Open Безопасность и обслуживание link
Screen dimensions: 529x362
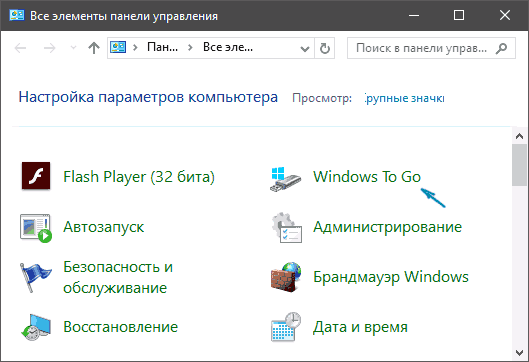118,277
